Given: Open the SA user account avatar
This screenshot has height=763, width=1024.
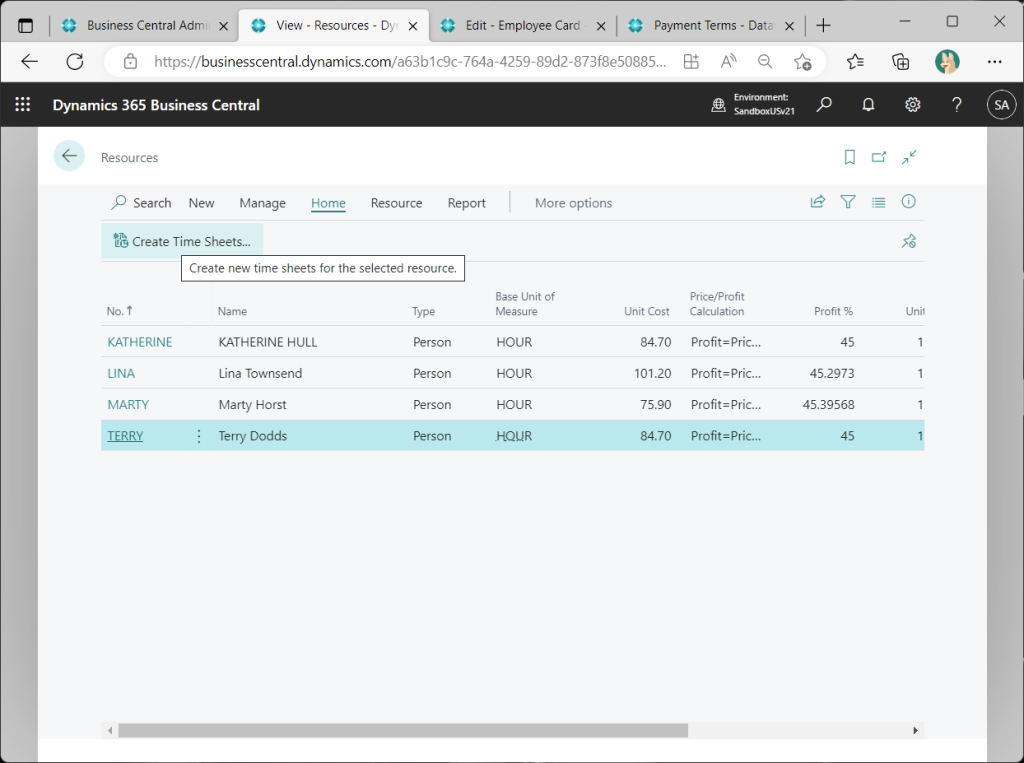Looking at the screenshot, I should coord(1001,105).
